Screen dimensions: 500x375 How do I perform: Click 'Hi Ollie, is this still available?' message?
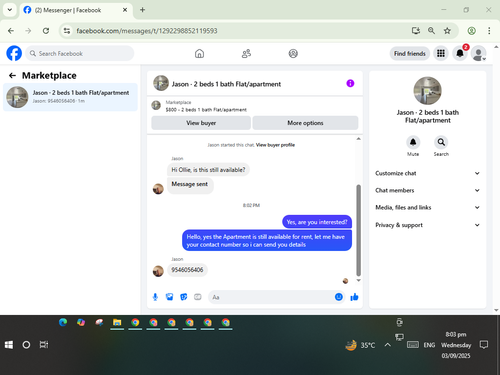(x=208, y=170)
